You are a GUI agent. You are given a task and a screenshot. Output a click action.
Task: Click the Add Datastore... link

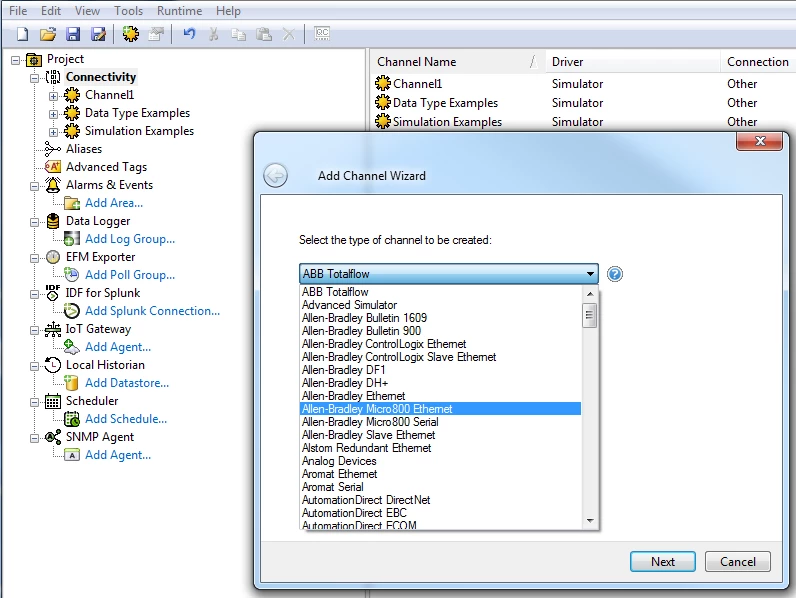pos(127,383)
